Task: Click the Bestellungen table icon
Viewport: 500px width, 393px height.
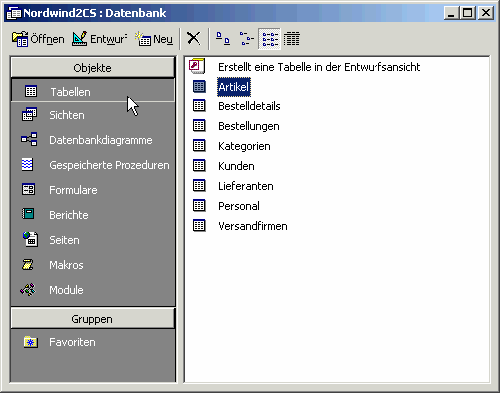Action: (x=199, y=126)
